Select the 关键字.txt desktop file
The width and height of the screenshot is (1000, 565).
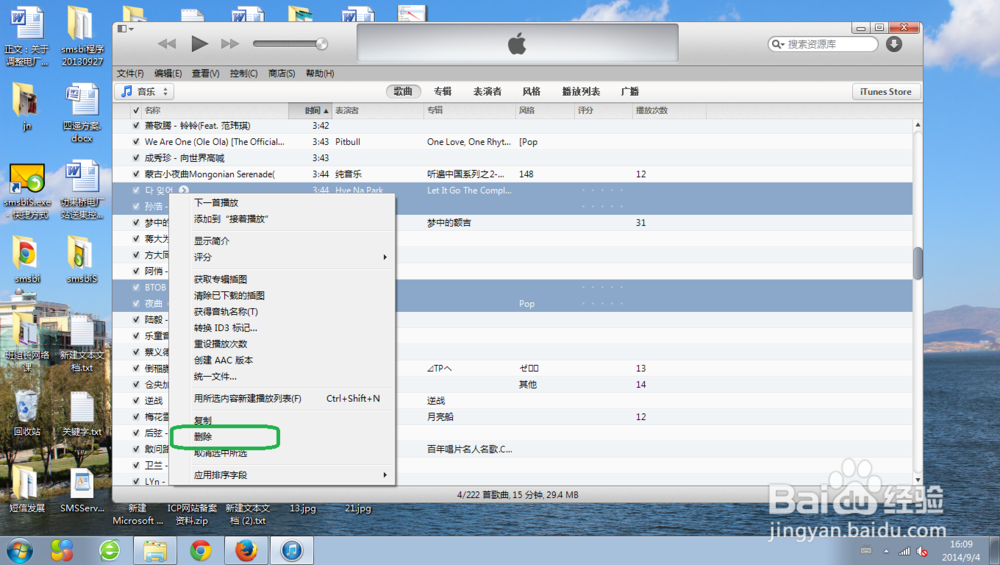pos(82,413)
